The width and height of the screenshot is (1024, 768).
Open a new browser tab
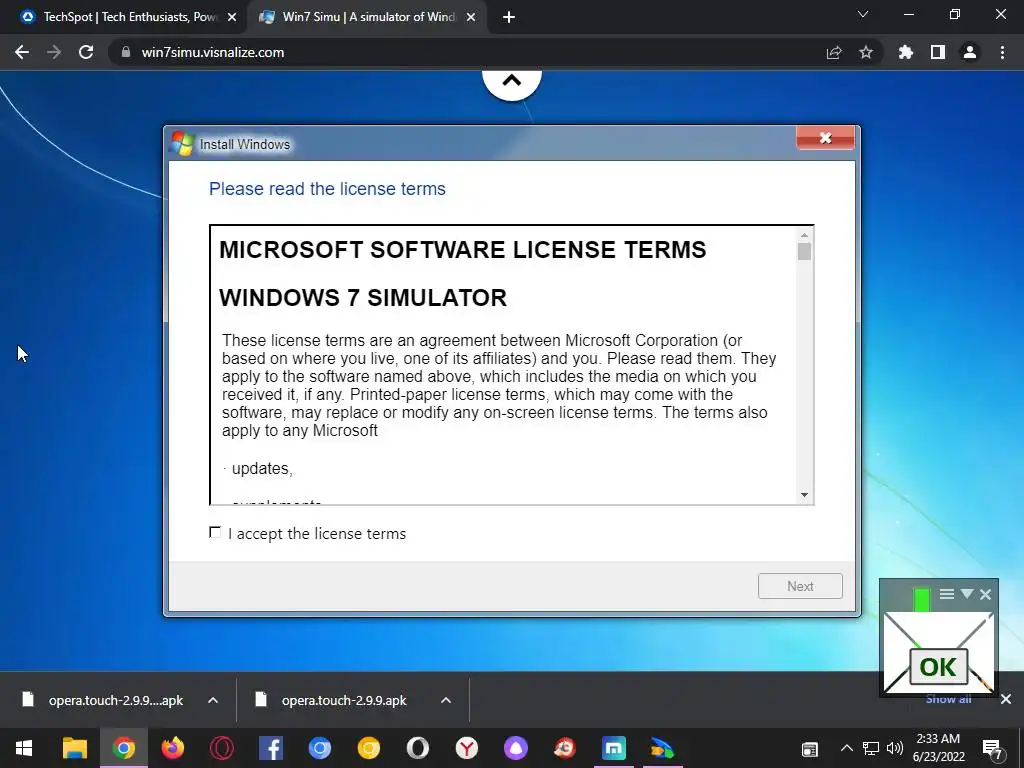(509, 18)
